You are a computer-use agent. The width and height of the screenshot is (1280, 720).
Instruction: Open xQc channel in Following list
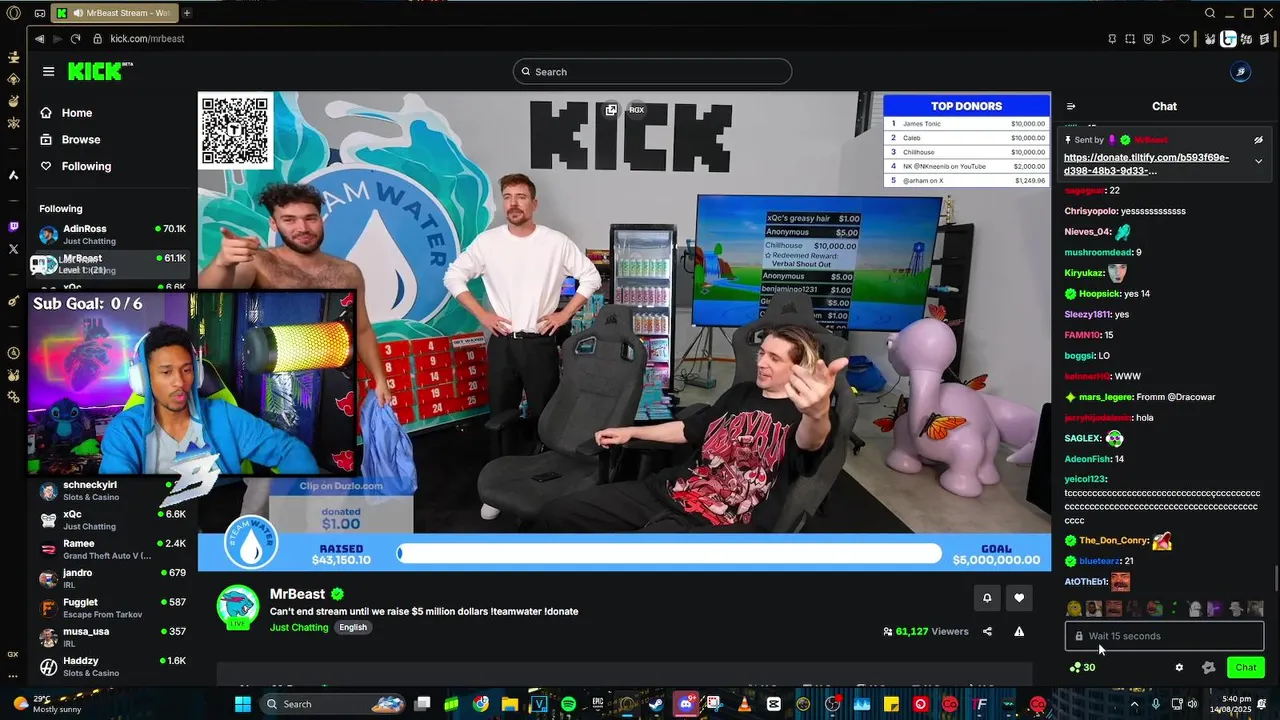click(112, 520)
